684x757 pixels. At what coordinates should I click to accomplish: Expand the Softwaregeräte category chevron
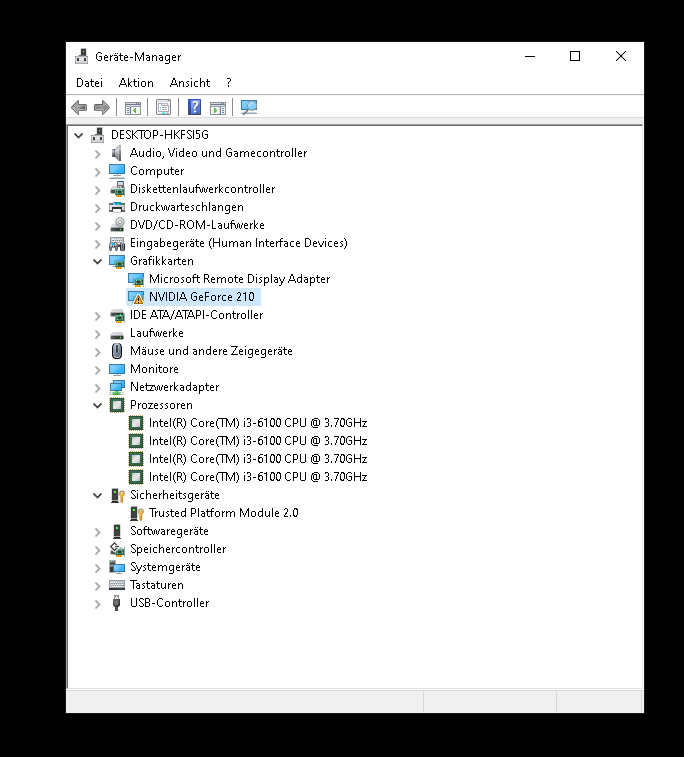98,532
